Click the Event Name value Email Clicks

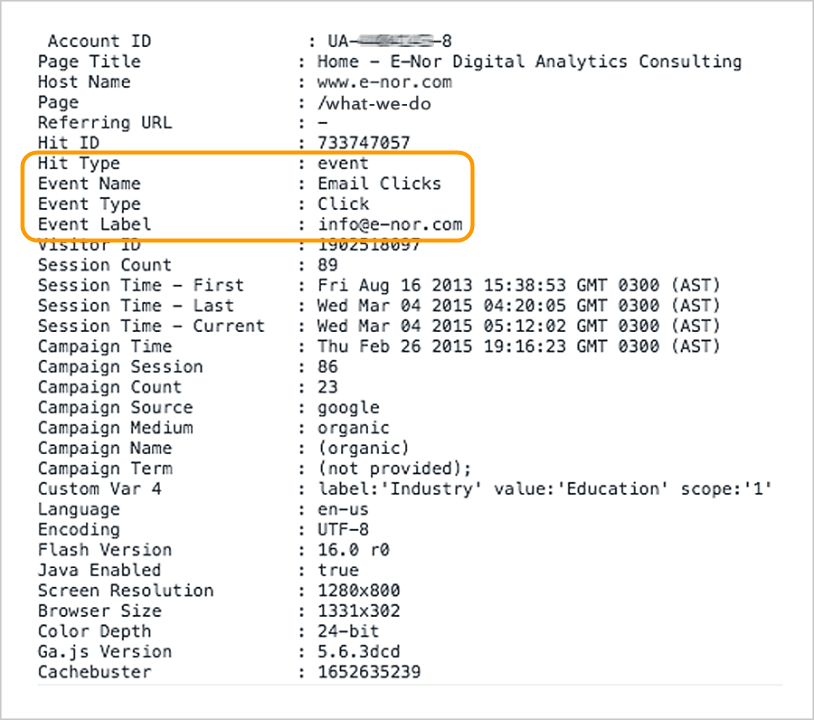click(x=379, y=184)
